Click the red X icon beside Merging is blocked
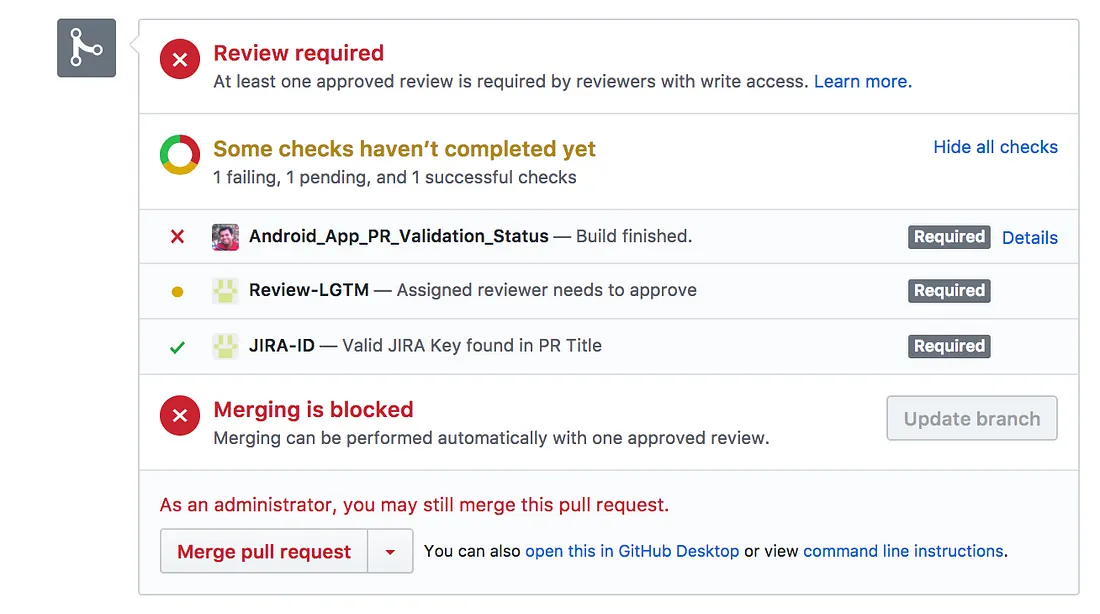Image resolution: width=1100 pixels, height=614 pixels. (x=180, y=415)
